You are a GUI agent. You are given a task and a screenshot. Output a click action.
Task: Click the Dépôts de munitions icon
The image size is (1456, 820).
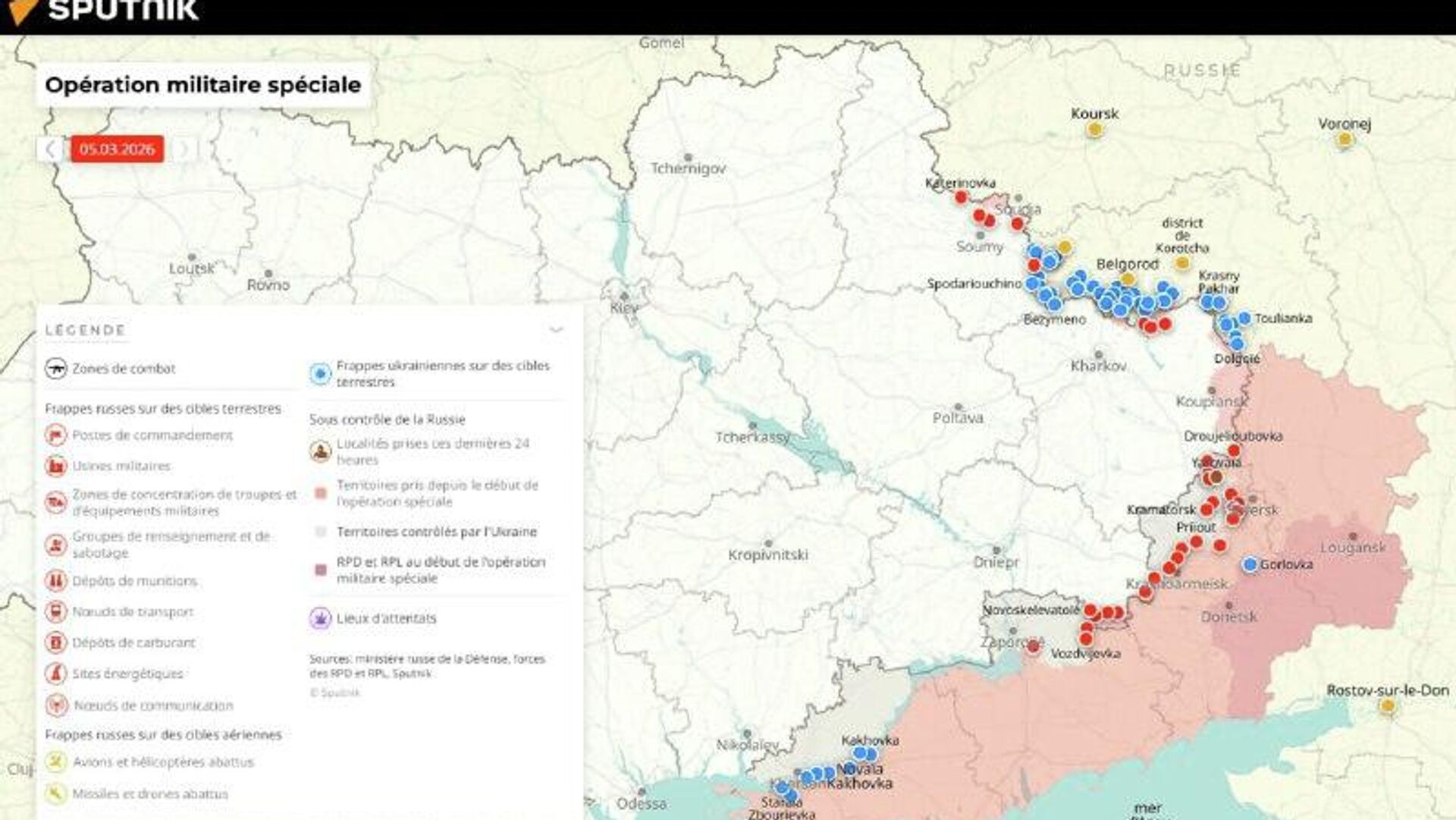coord(55,581)
